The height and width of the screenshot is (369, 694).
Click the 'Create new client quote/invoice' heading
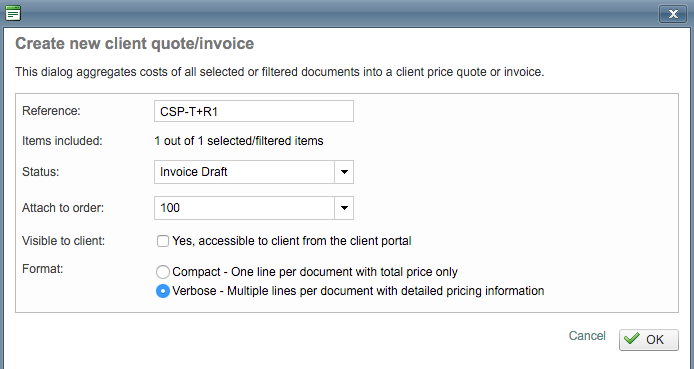tap(135, 43)
